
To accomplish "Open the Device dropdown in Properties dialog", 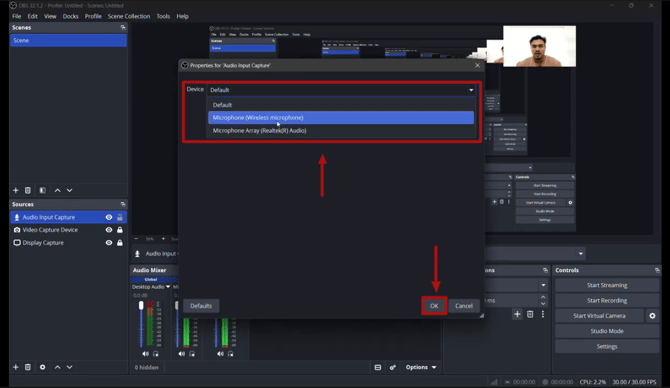I will click(341, 90).
